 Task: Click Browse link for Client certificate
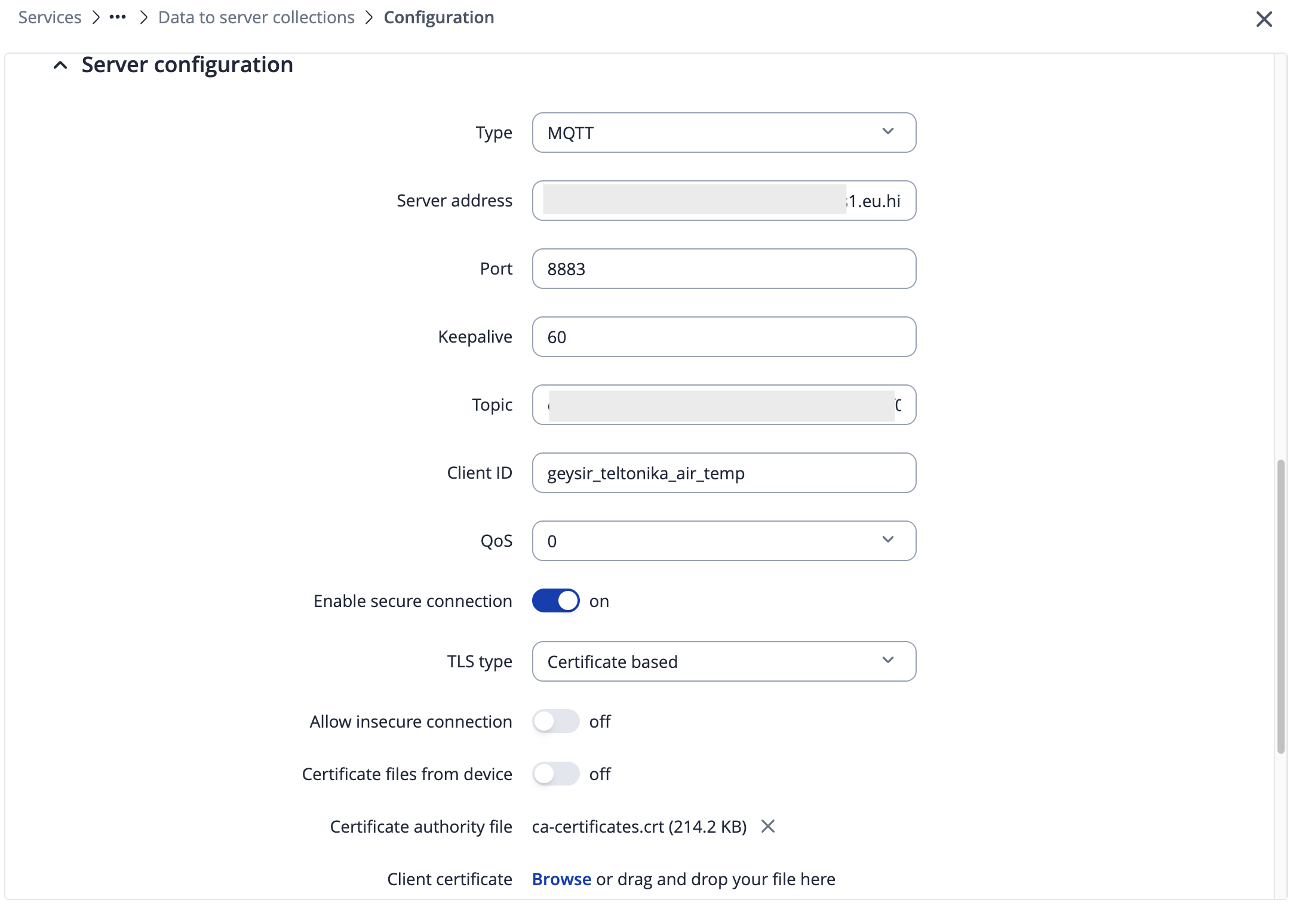(561, 879)
